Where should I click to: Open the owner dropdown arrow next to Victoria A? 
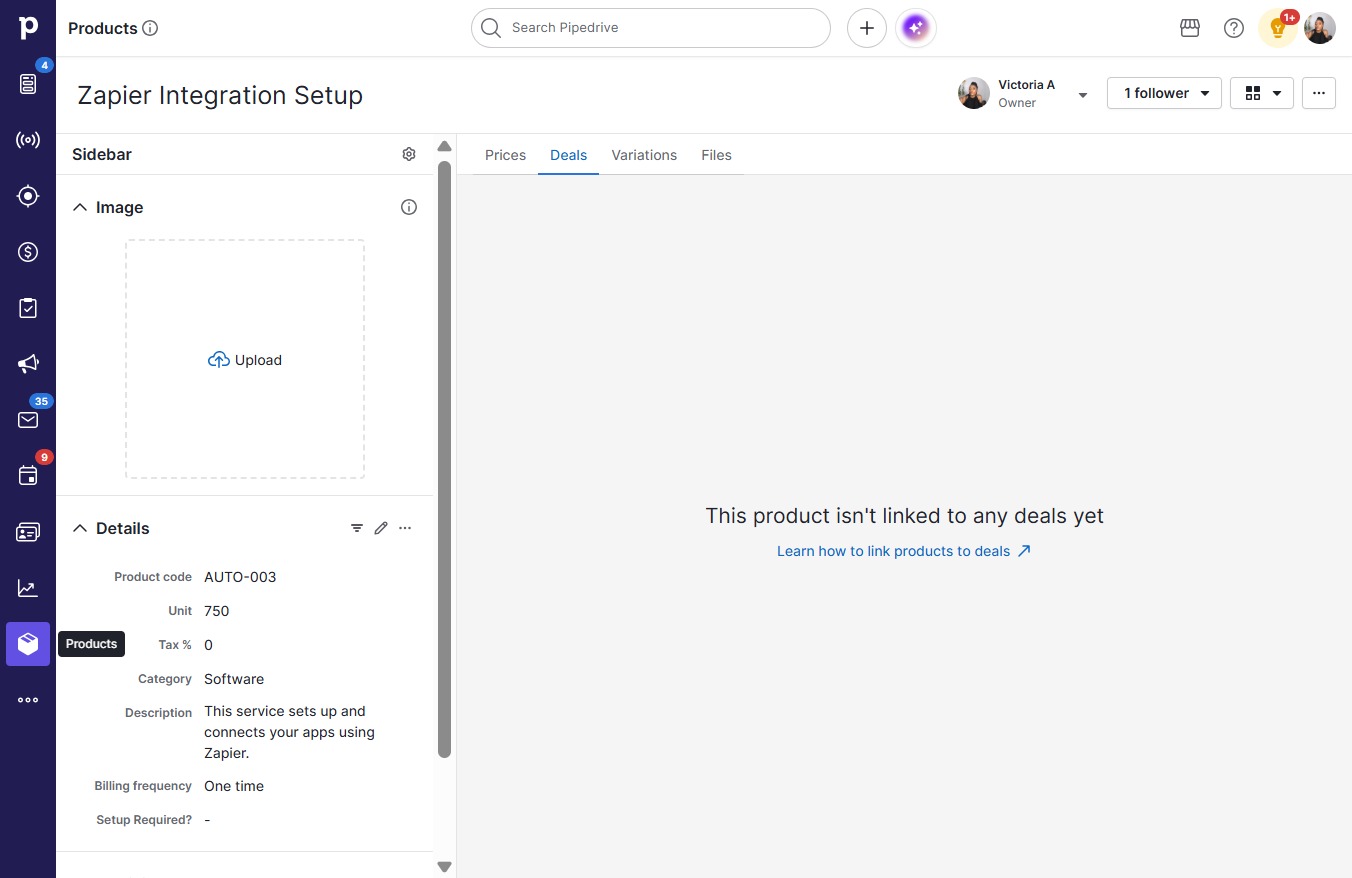tap(1082, 95)
